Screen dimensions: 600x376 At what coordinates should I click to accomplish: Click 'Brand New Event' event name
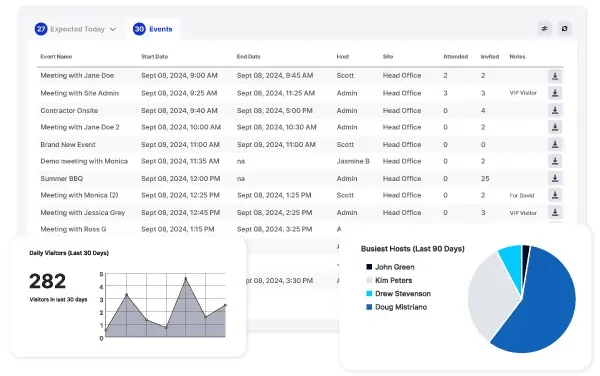pos(68,145)
